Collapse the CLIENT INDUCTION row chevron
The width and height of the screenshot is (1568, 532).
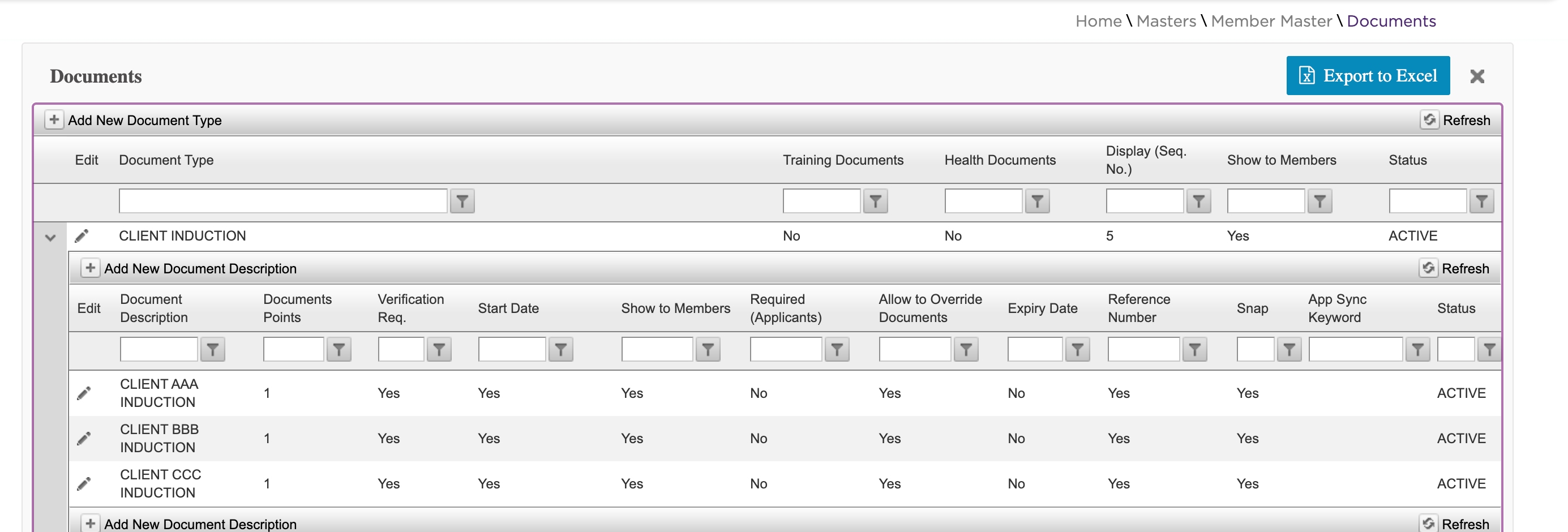coord(50,237)
